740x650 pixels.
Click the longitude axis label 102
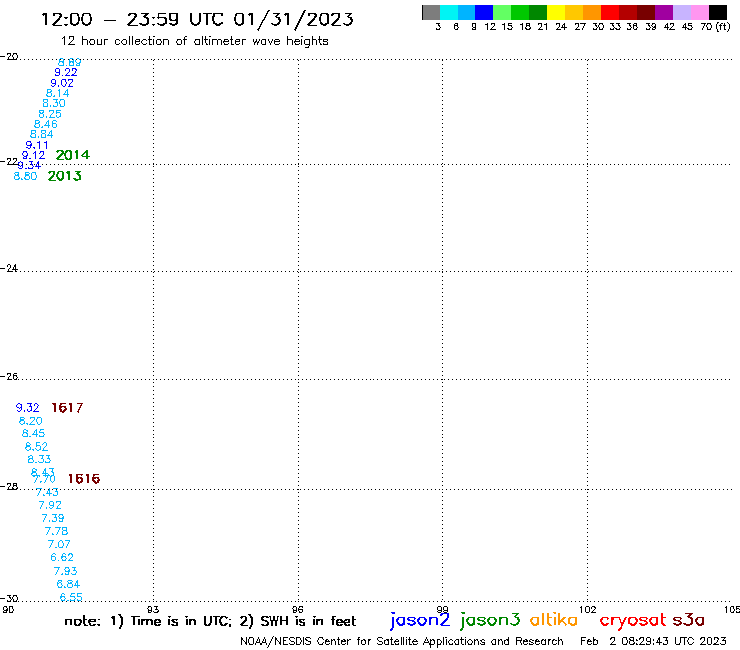587,609
